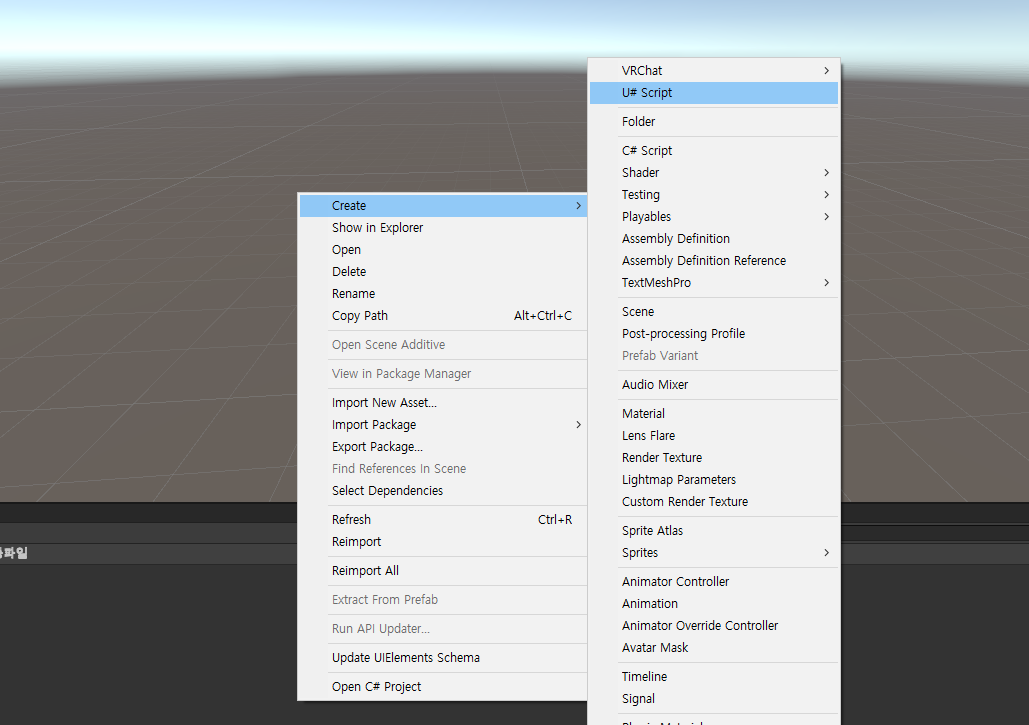Expand the Testing submenu

pos(714,195)
